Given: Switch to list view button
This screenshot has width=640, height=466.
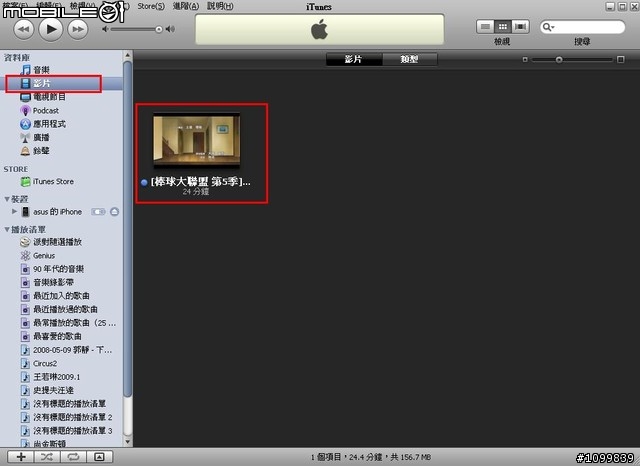Looking at the screenshot, I should click(x=485, y=27).
